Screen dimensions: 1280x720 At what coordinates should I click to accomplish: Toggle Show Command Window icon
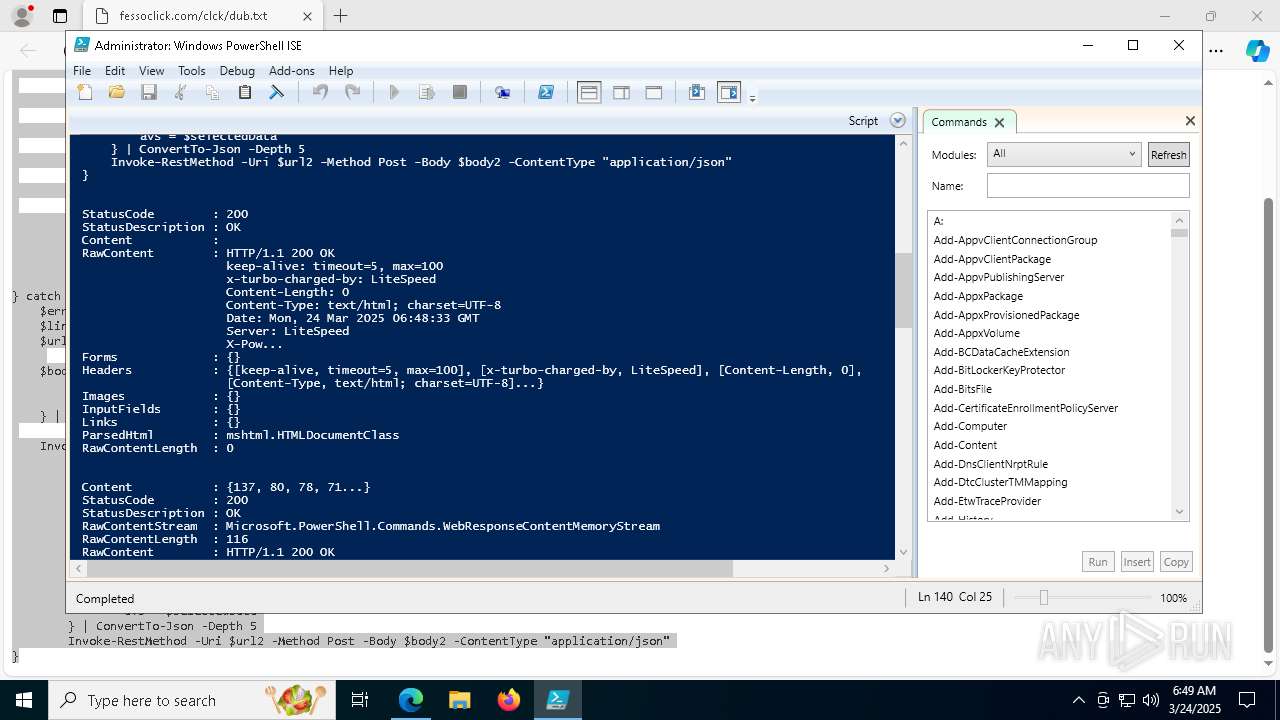[697, 92]
